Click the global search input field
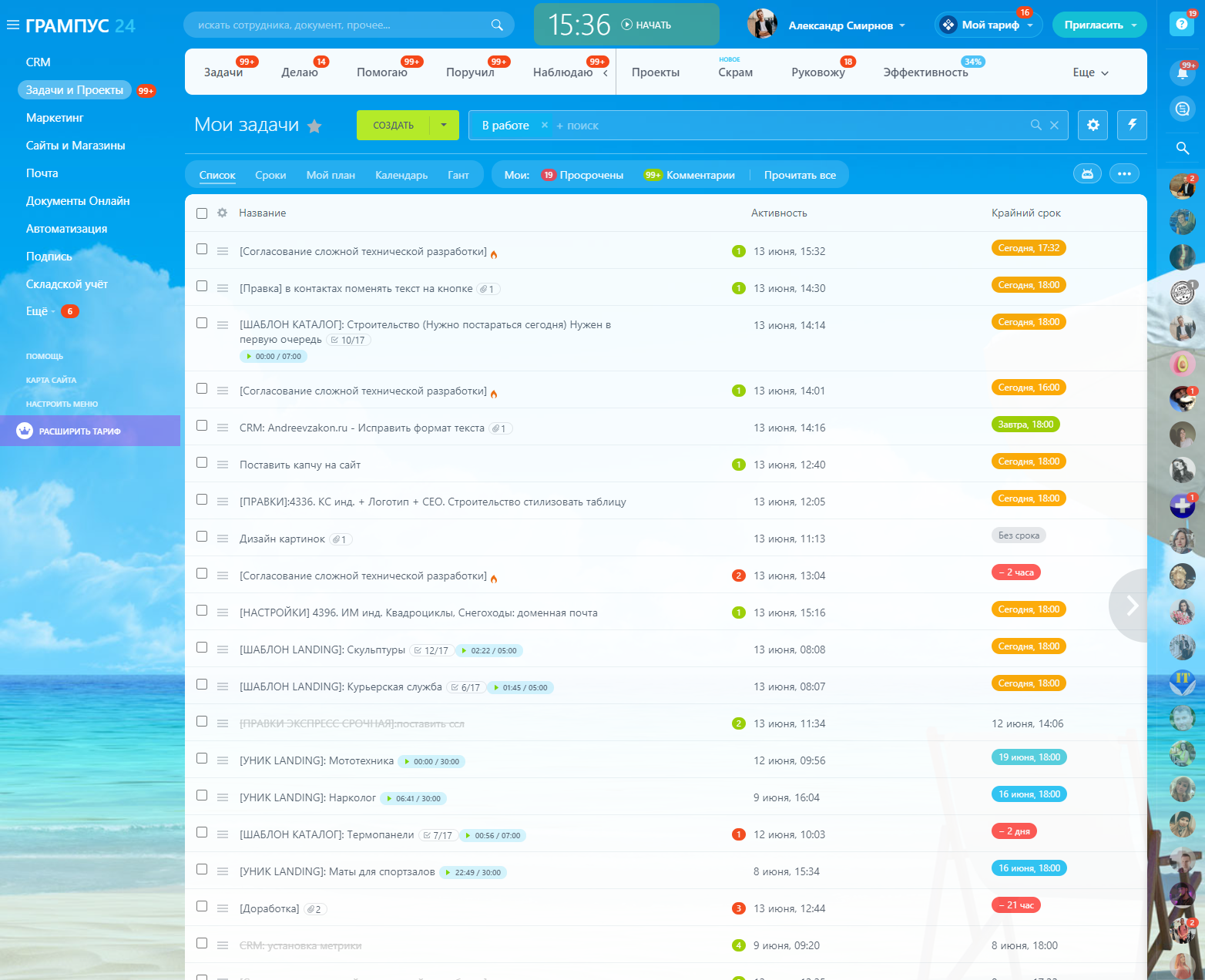The width and height of the screenshot is (1205, 980). pos(339,25)
